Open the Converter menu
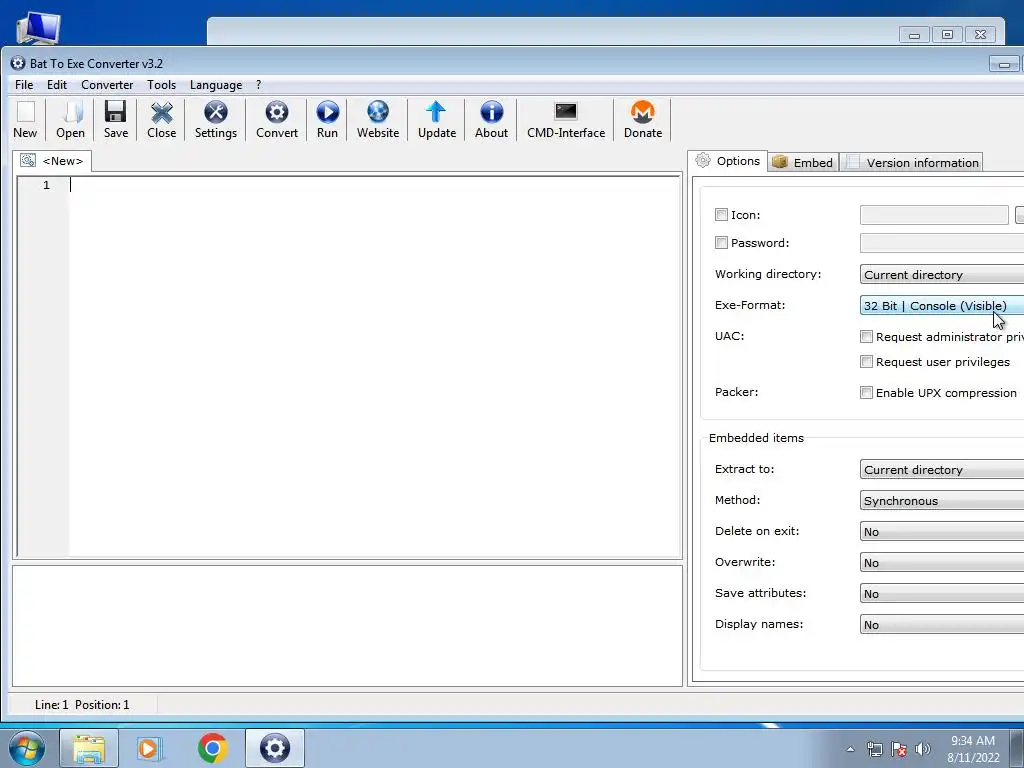 point(107,85)
